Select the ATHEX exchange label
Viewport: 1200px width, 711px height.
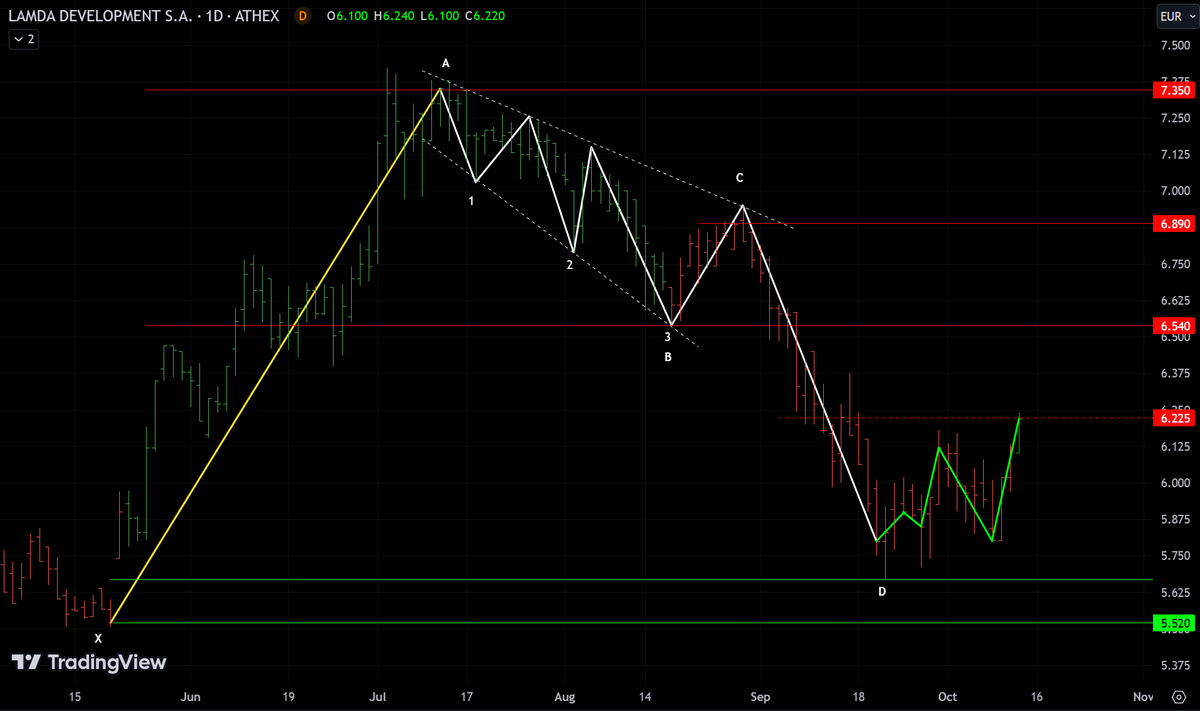tap(258, 16)
